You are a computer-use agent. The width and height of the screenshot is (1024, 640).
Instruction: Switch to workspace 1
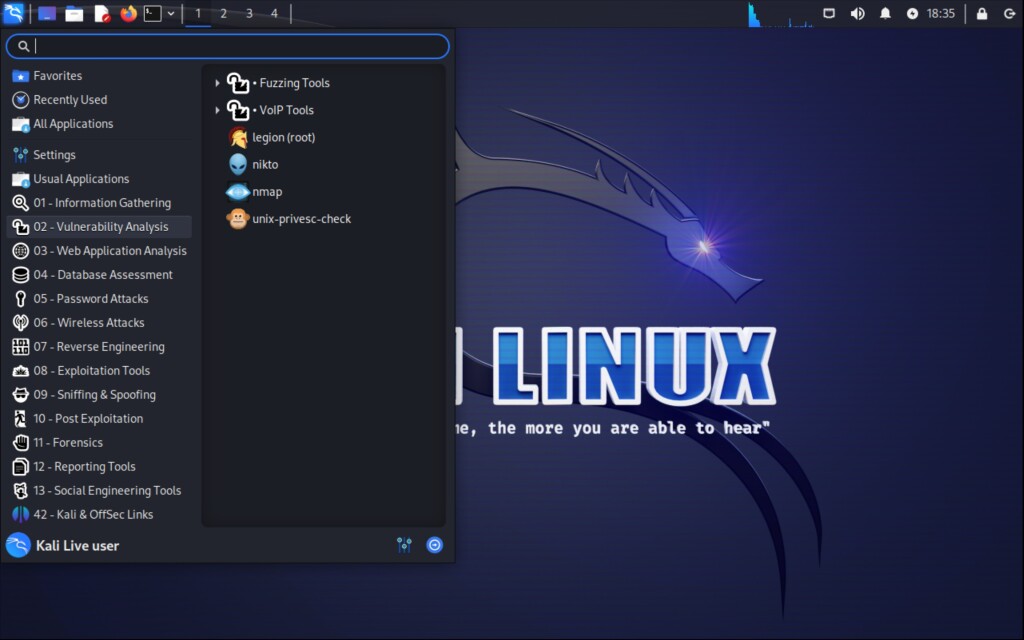198,13
